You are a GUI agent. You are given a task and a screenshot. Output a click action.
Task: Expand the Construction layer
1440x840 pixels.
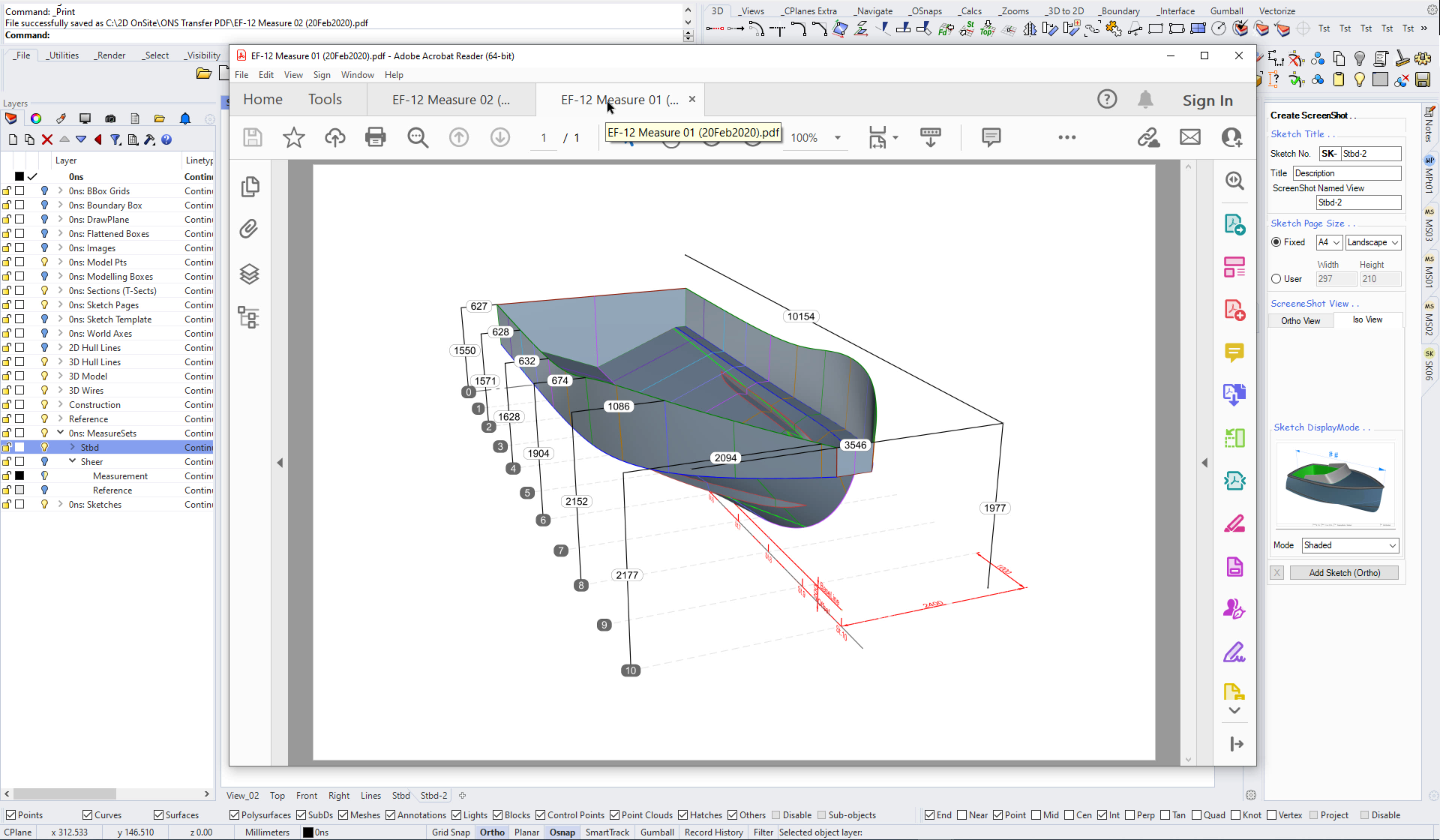point(60,405)
